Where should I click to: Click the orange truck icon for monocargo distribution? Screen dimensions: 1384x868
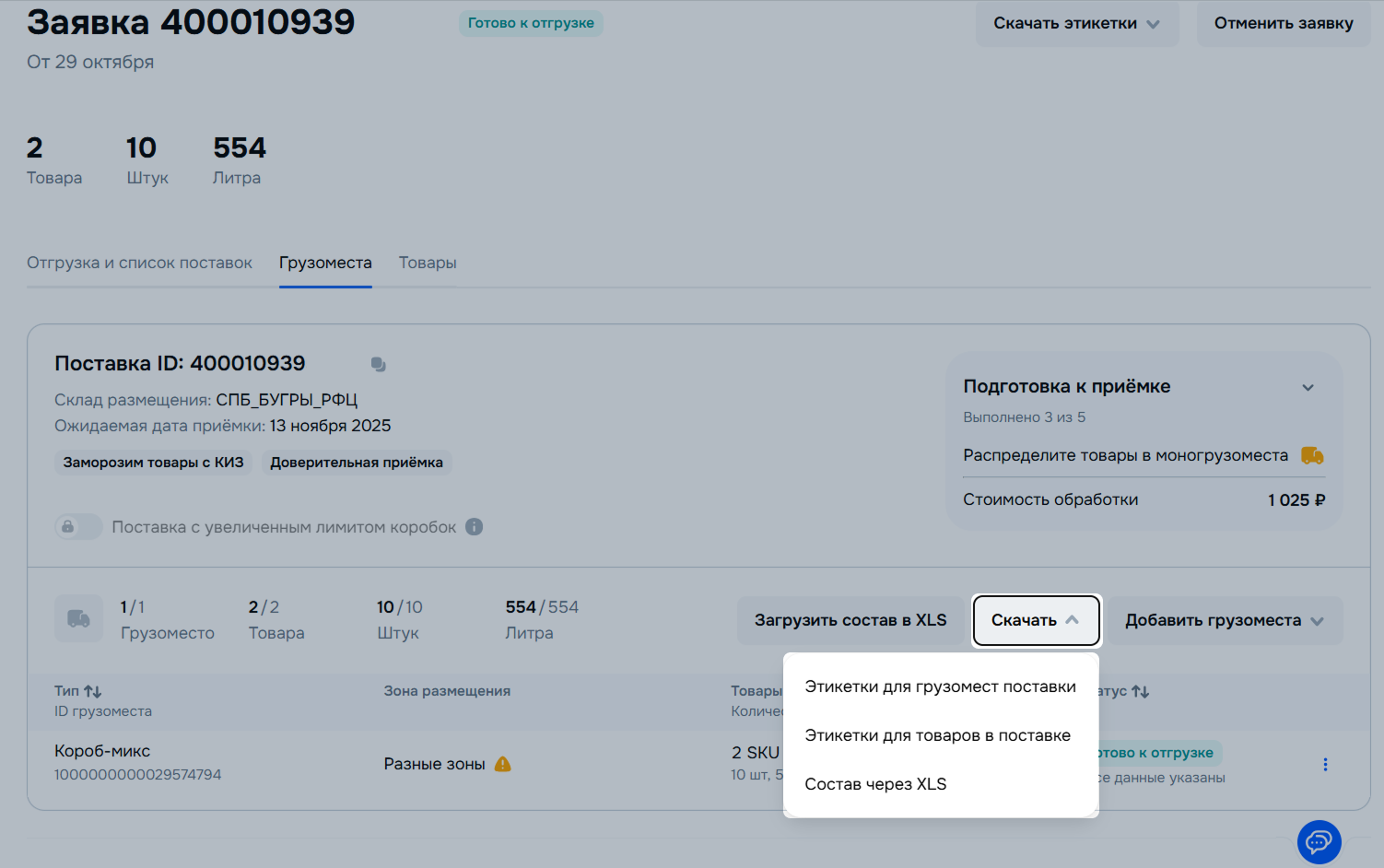(1312, 455)
